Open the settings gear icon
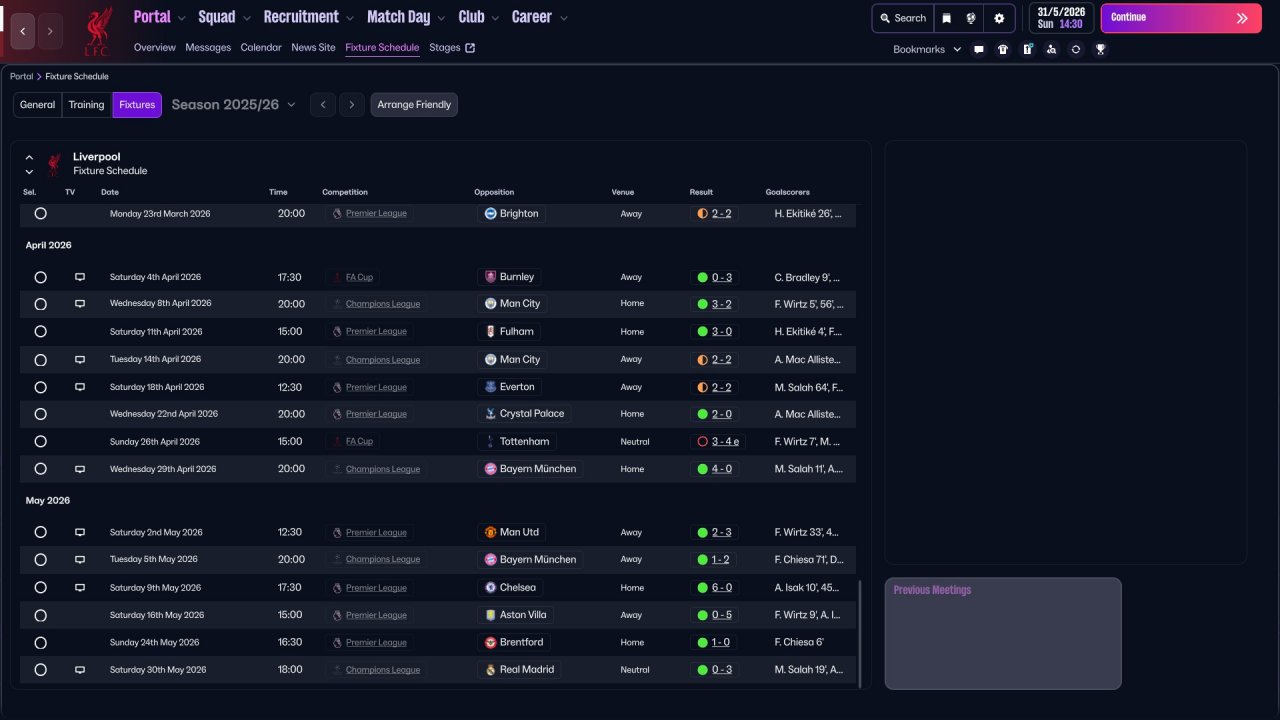The image size is (1280, 720). pyautogui.click(x=999, y=18)
